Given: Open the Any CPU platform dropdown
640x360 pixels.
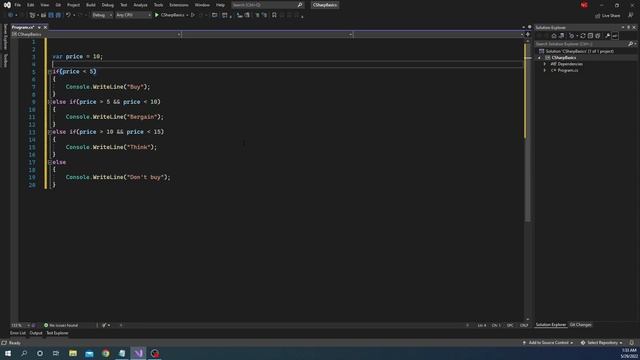Looking at the screenshot, I should tap(133, 15).
